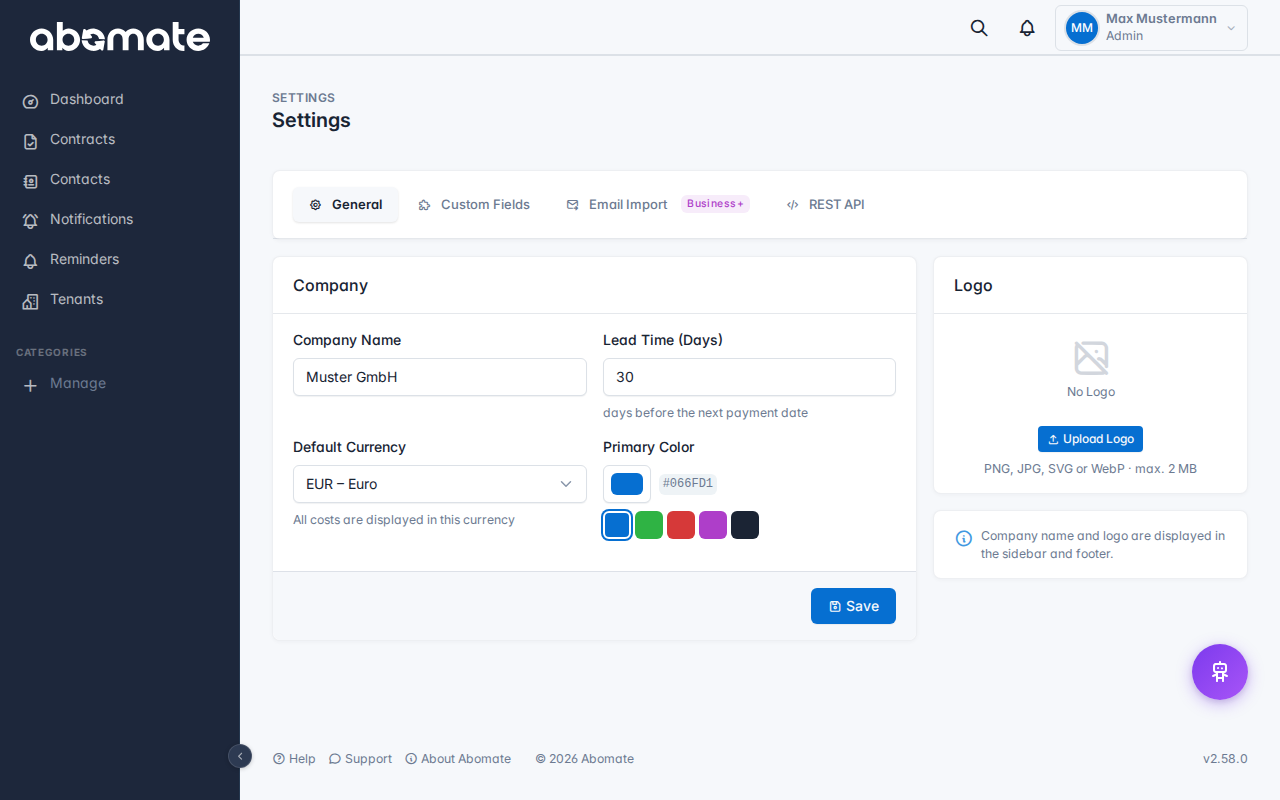
Task: Open the search icon in the header
Action: coord(978,27)
